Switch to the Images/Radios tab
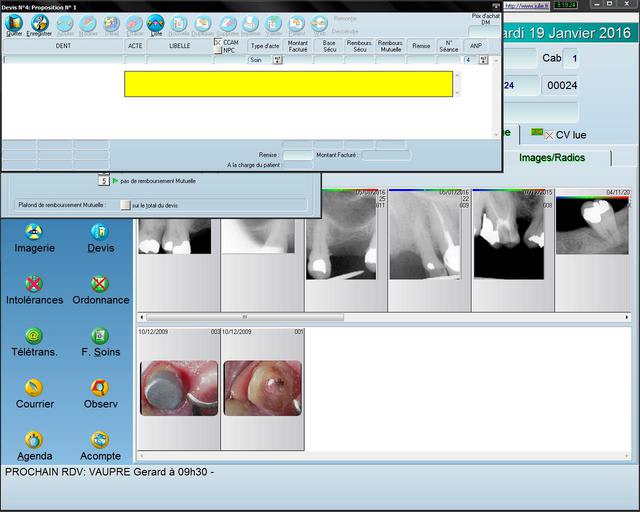 [x=551, y=158]
